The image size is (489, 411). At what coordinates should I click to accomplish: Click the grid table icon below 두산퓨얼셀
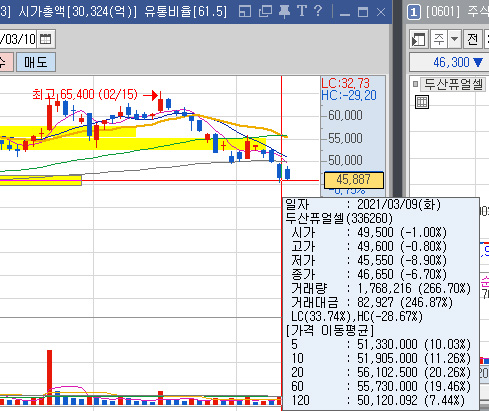click(422, 102)
